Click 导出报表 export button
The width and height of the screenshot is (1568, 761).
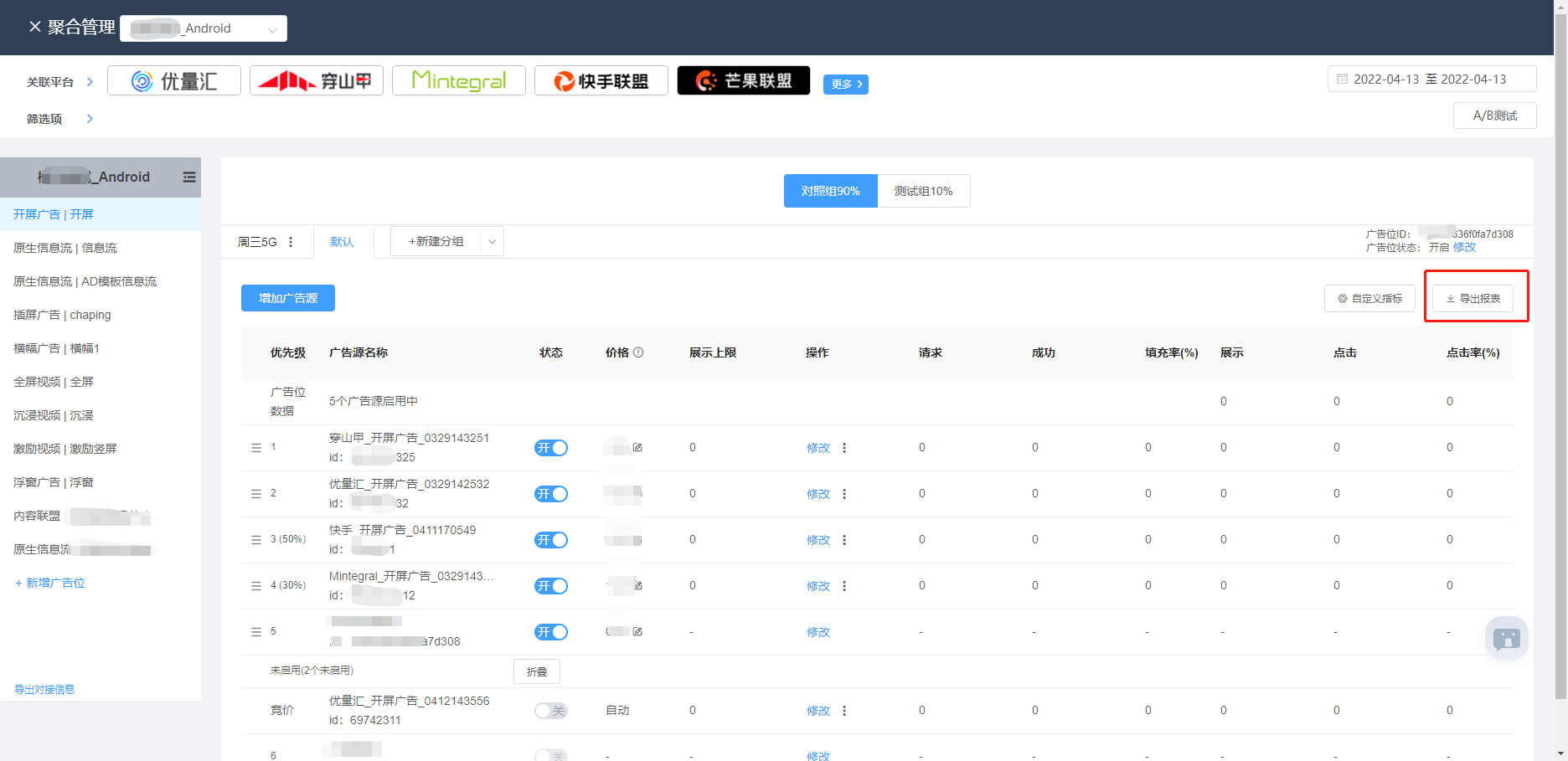(1473, 298)
